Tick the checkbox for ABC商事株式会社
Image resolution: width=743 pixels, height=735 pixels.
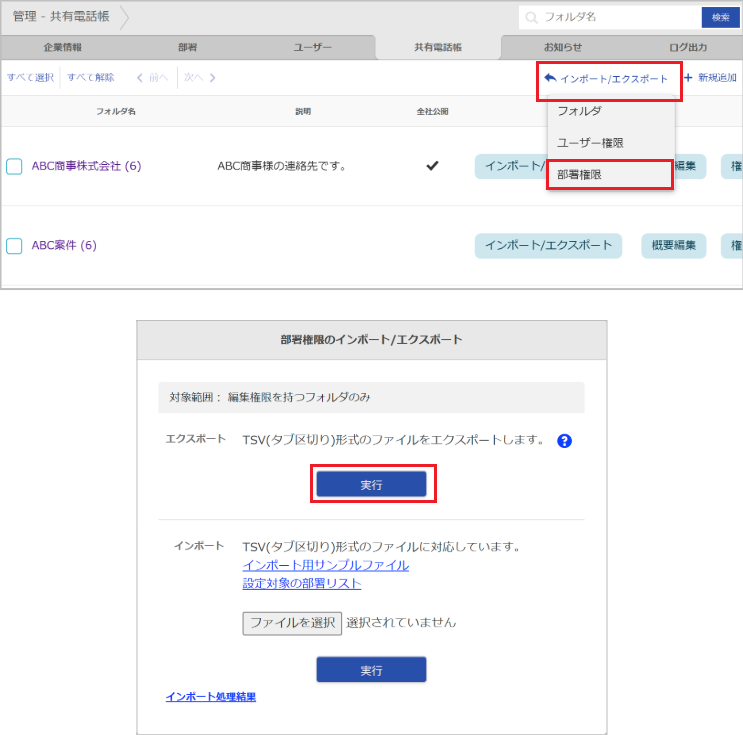coord(14,166)
